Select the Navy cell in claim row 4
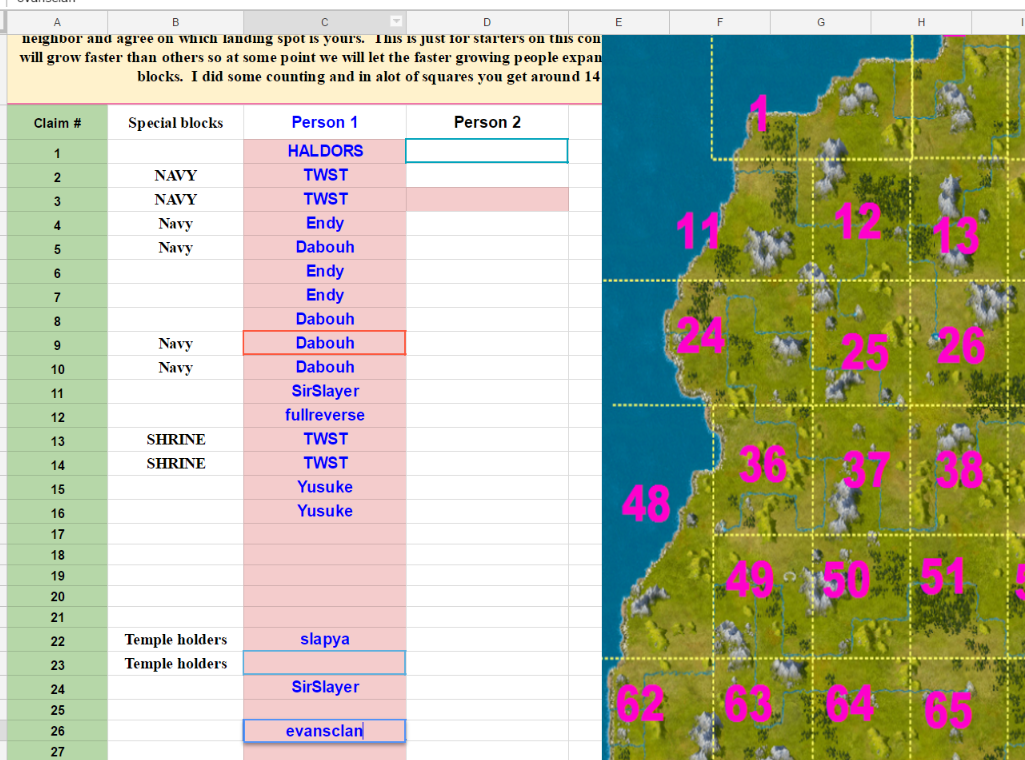 click(175, 223)
